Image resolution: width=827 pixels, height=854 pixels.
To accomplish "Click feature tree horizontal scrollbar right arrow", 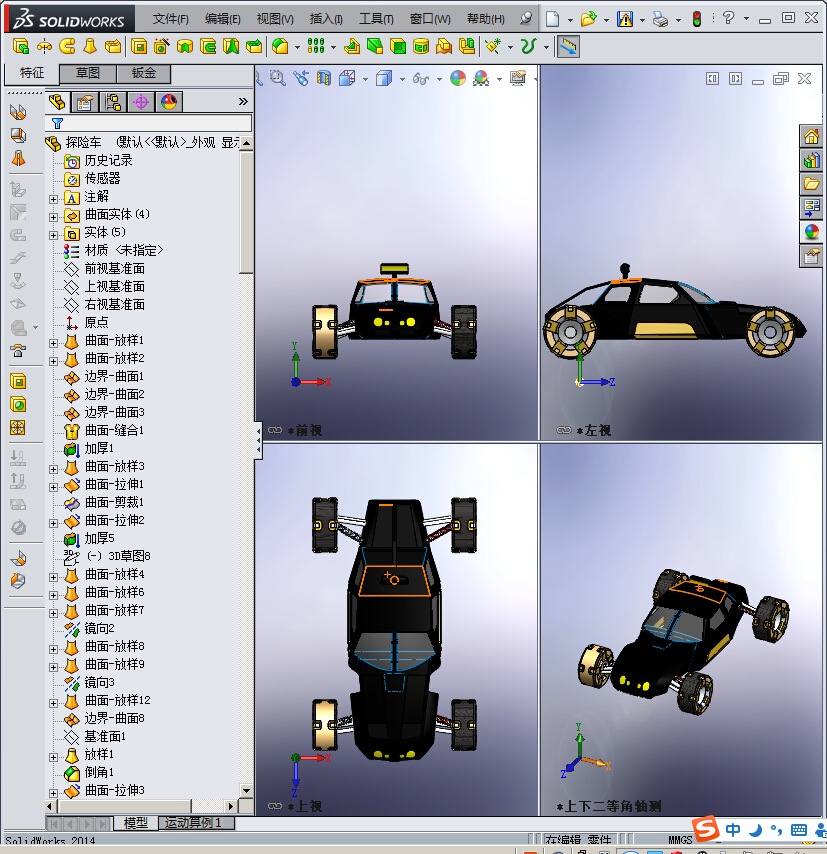I will (x=231, y=806).
